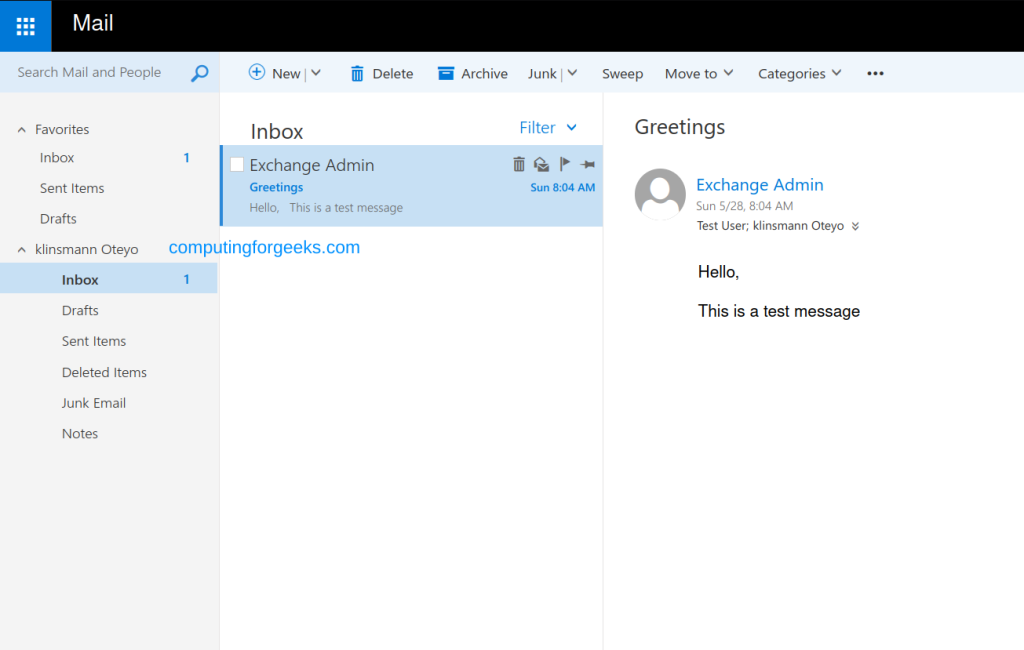Screen dimensions: 1024x650
Task: Expand the Move to dropdown
Action: (699, 74)
